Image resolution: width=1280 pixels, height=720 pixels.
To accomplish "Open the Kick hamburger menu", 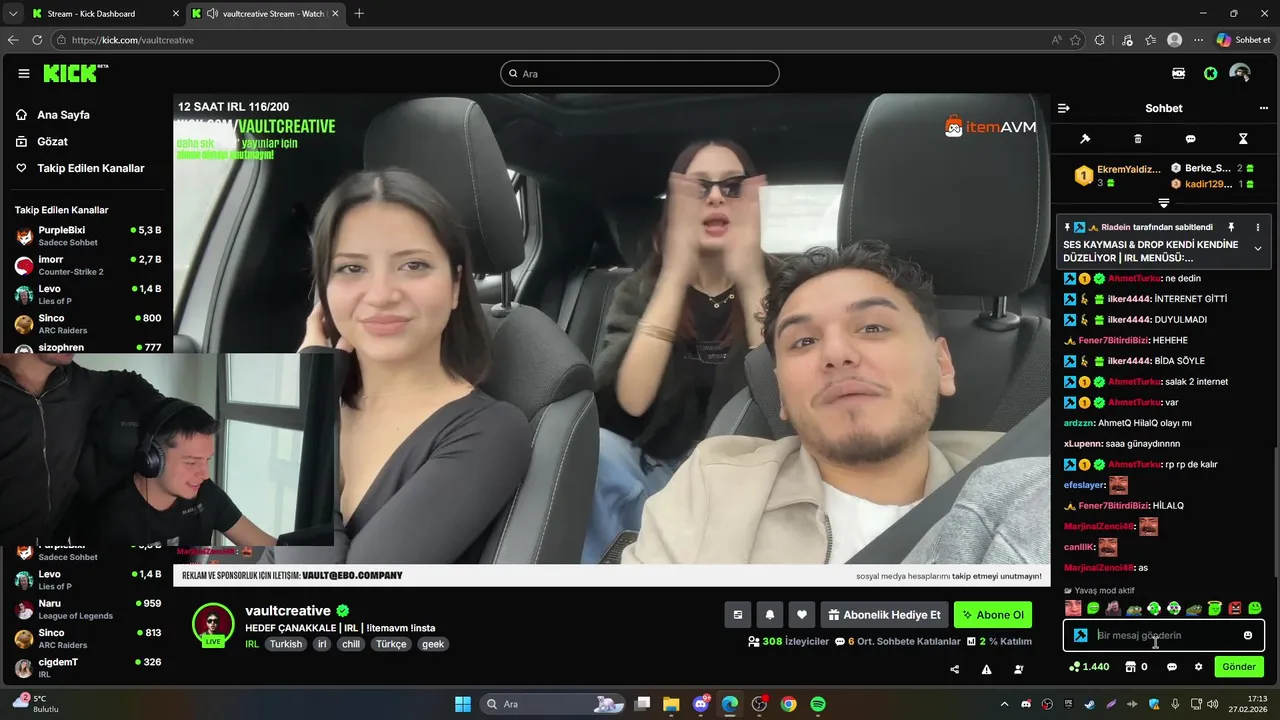I will 24,73.
